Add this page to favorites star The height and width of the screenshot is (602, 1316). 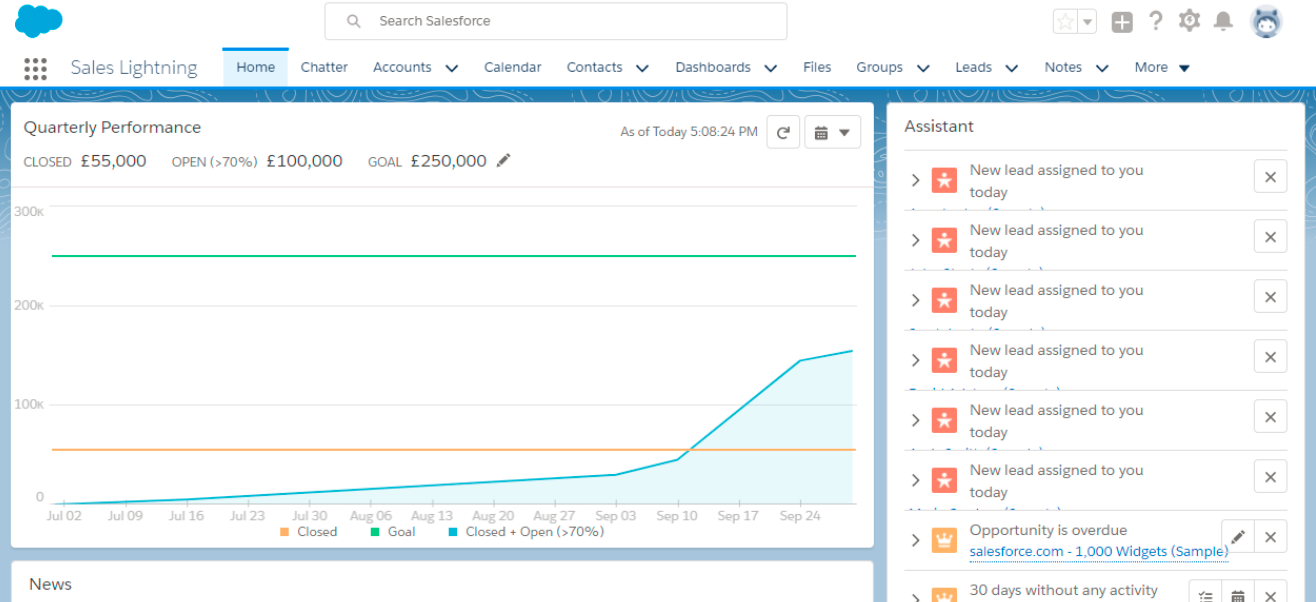pyautogui.click(x=1066, y=21)
